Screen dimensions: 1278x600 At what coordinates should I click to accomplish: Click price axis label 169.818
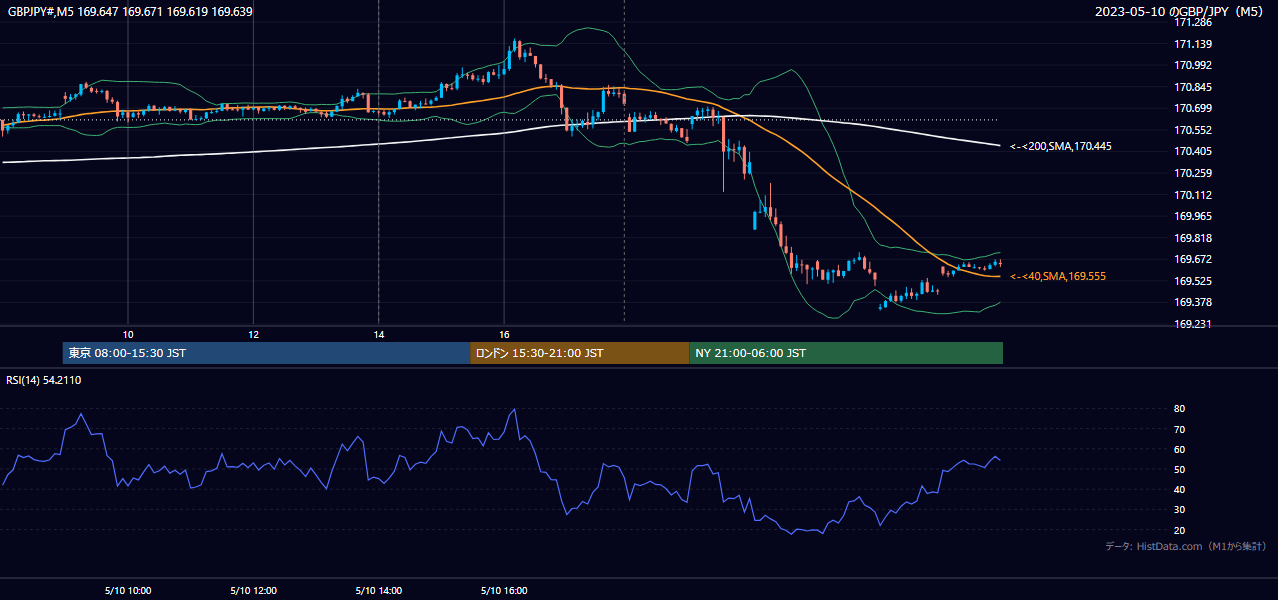point(1193,238)
